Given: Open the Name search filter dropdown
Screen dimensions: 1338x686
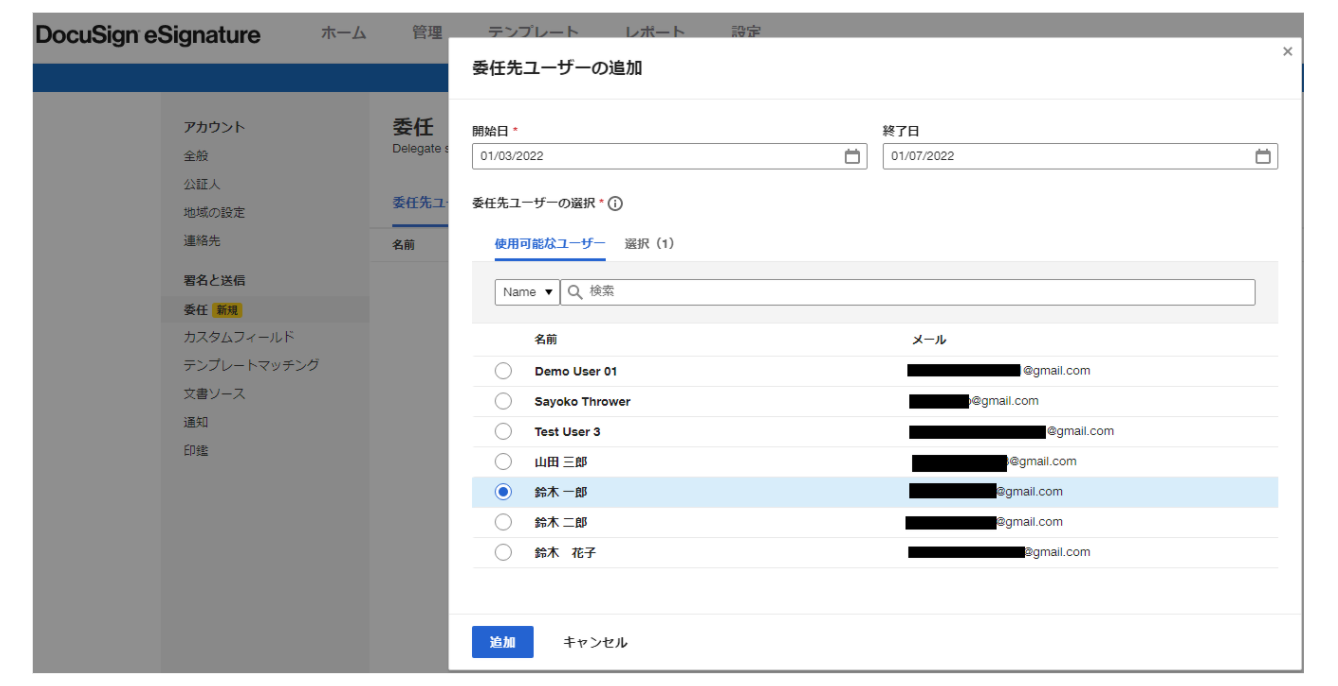Looking at the screenshot, I should 527,292.
